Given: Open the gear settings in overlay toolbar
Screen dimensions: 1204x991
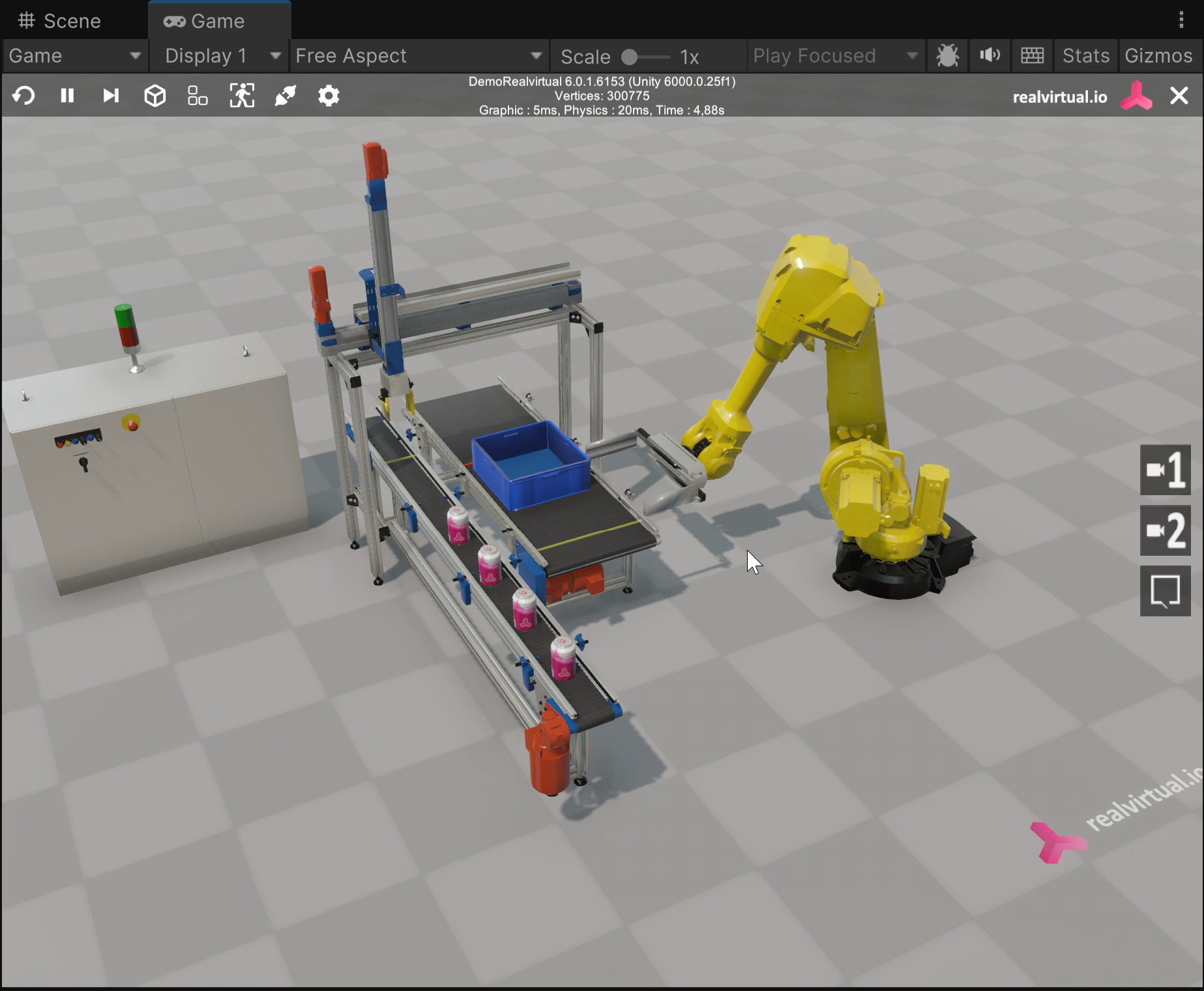Looking at the screenshot, I should click(x=329, y=96).
